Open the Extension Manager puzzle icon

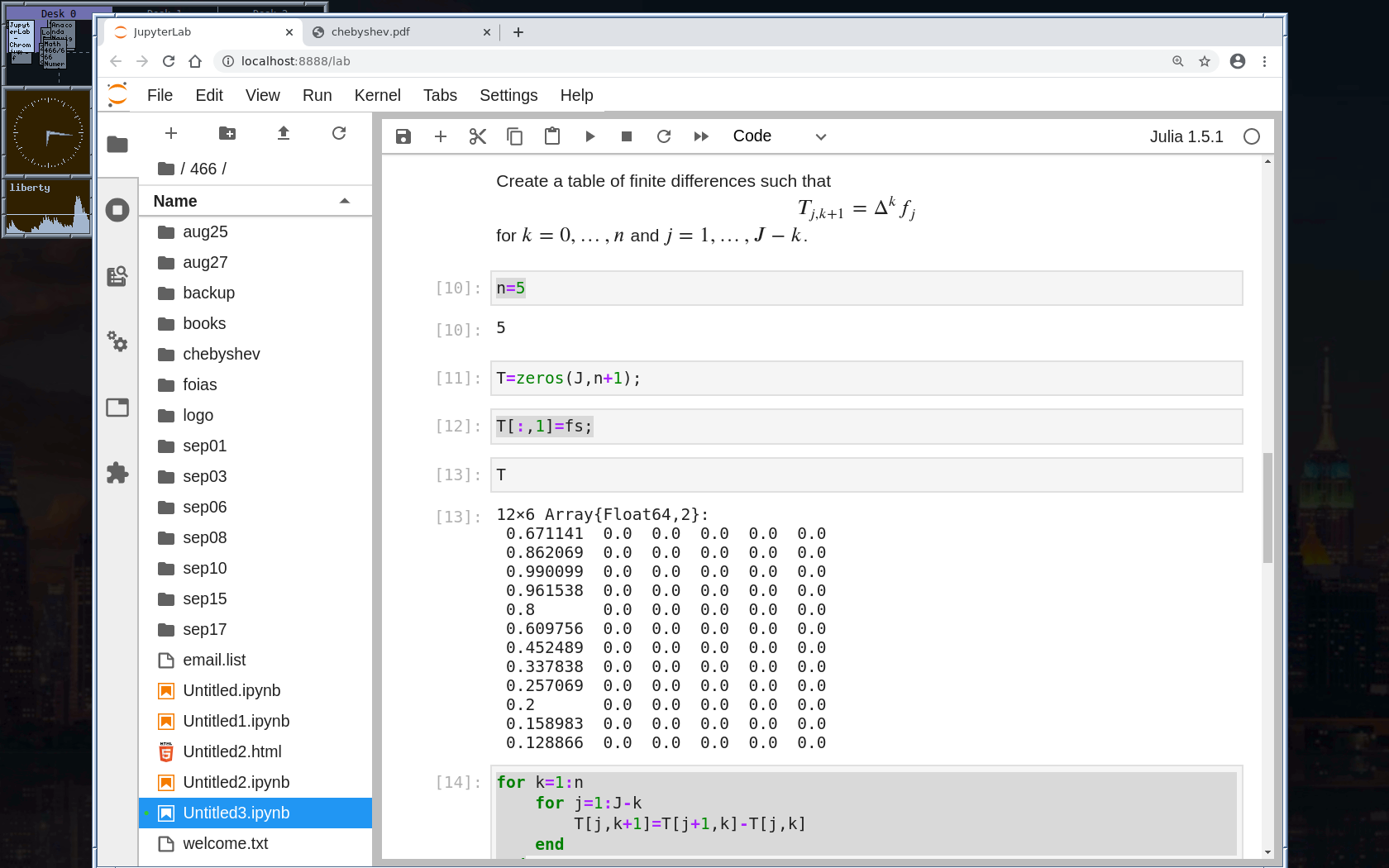pyautogui.click(x=117, y=473)
